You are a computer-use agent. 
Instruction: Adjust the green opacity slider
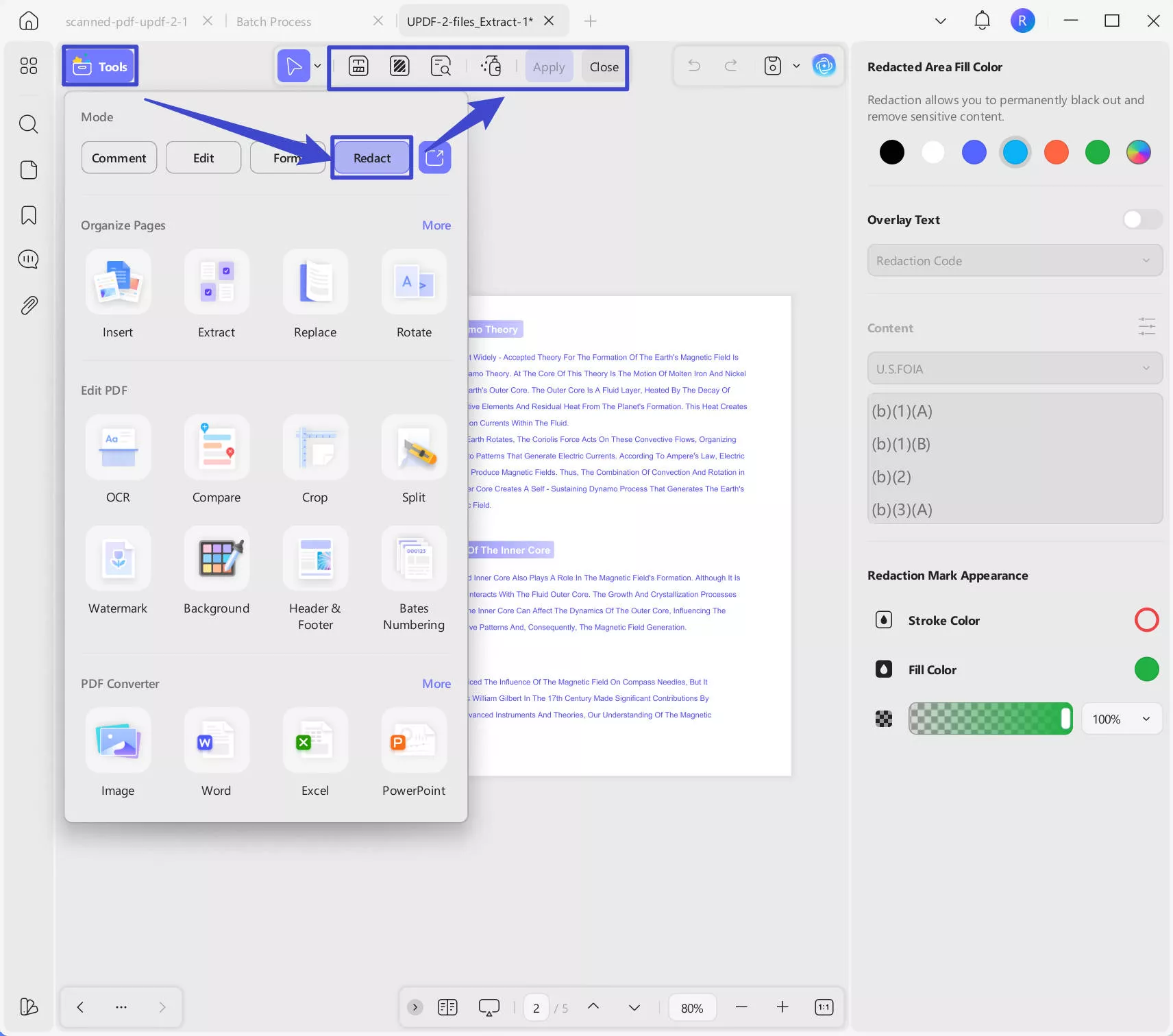[x=990, y=719]
